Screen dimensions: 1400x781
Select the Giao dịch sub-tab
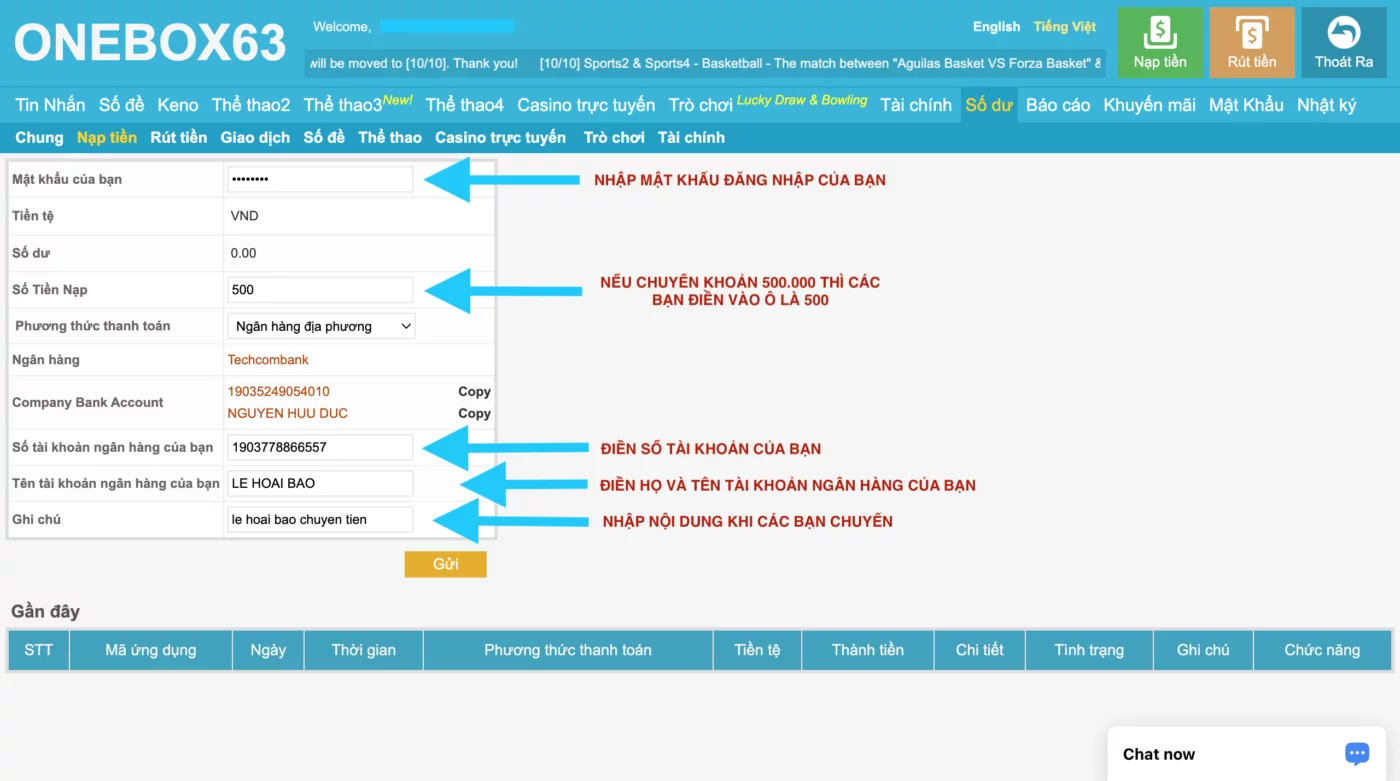click(255, 138)
